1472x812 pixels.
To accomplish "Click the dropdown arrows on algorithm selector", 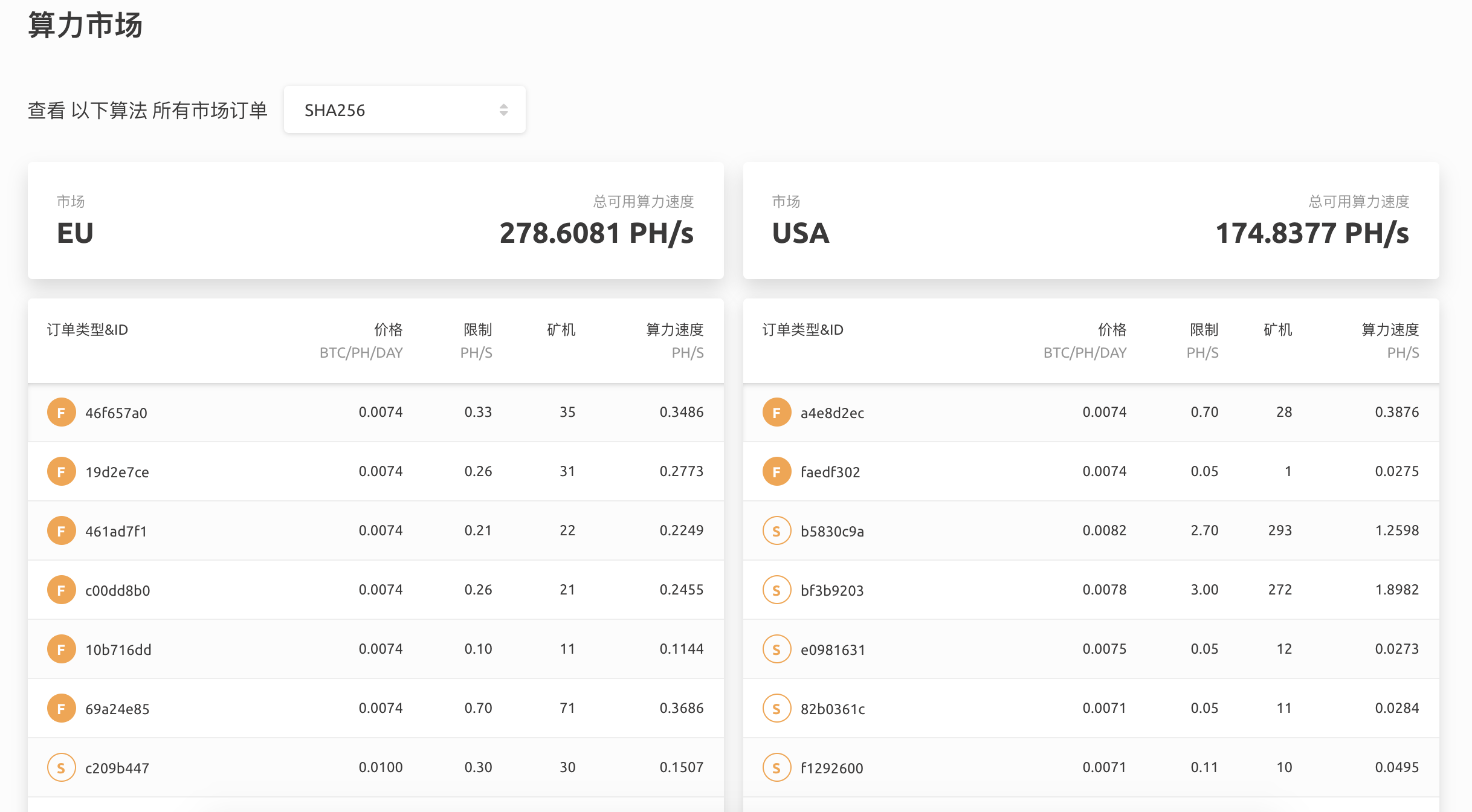I will point(503,110).
